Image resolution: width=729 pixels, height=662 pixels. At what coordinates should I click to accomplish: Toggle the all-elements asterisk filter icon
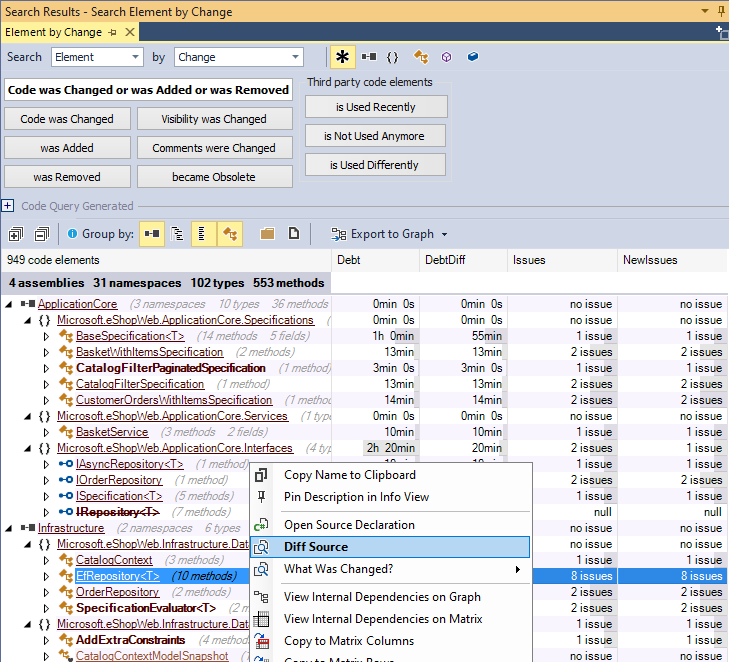pos(343,57)
